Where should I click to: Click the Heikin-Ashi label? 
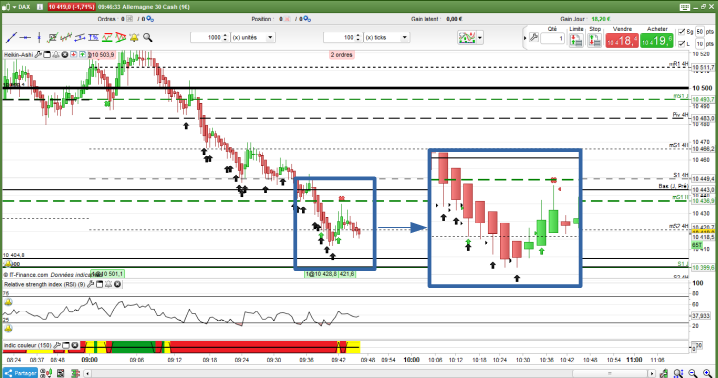(x=18, y=55)
